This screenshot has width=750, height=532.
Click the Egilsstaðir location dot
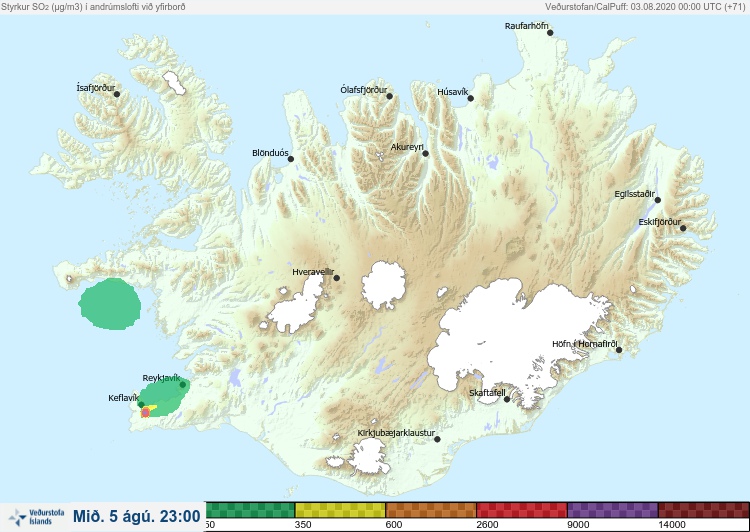click(658, 200)
